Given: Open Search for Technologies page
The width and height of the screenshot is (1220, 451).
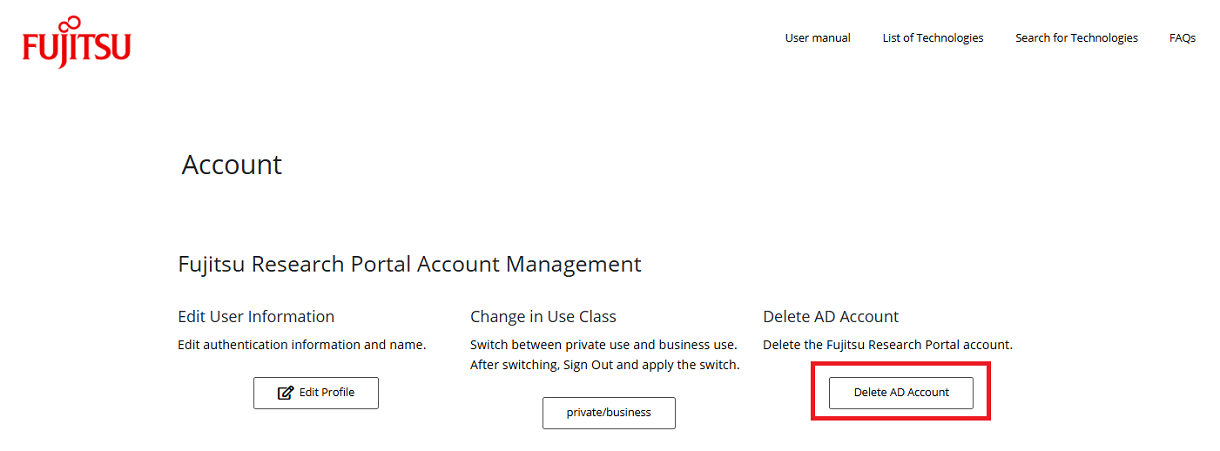Looking at the screenshot, I should (x=1076, y=38).
